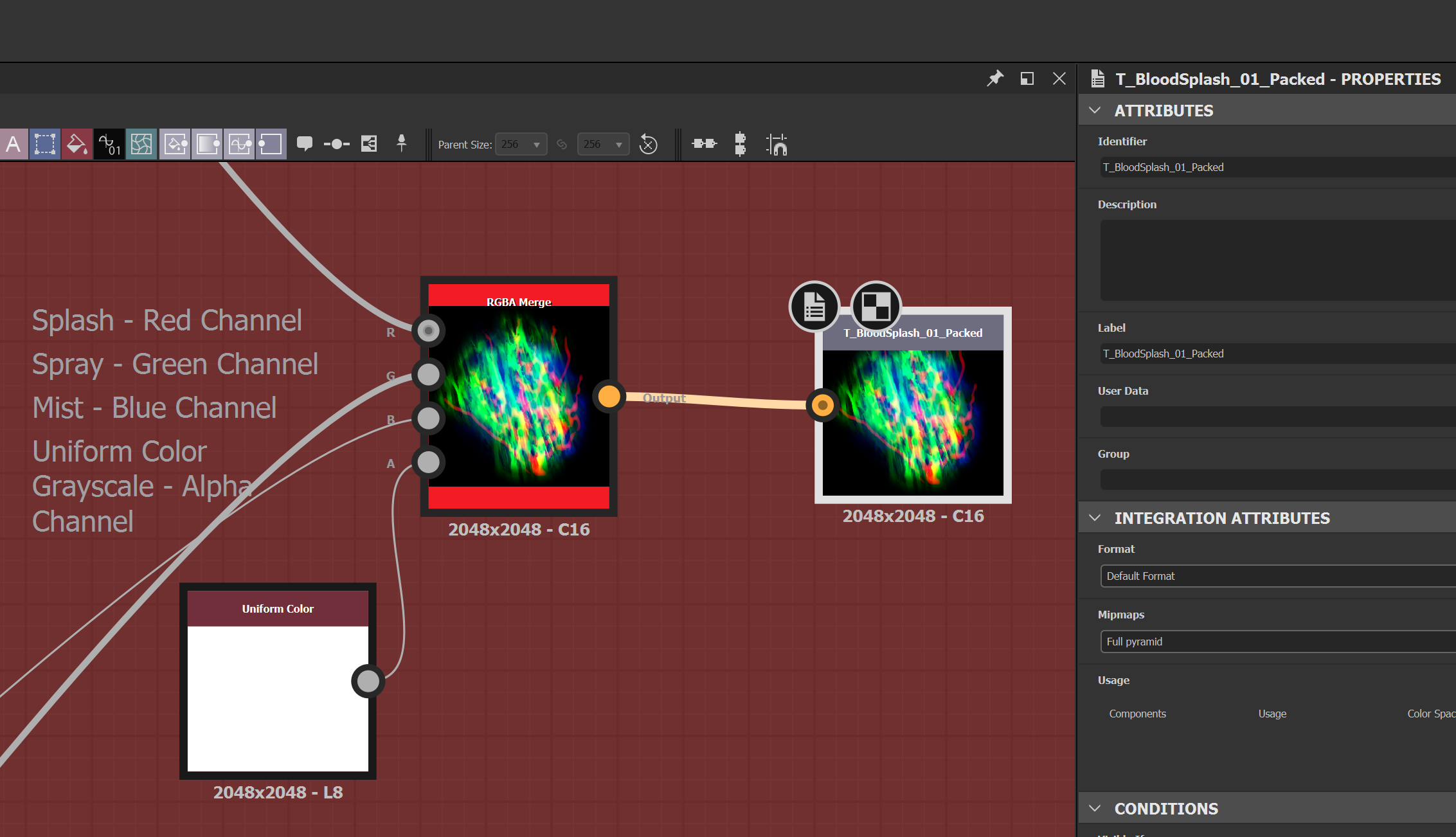Image resolution: width=1456 pixels, height=837 pixels.
Task: Toggle the width-height link icon
Action: tap(562, 144)
